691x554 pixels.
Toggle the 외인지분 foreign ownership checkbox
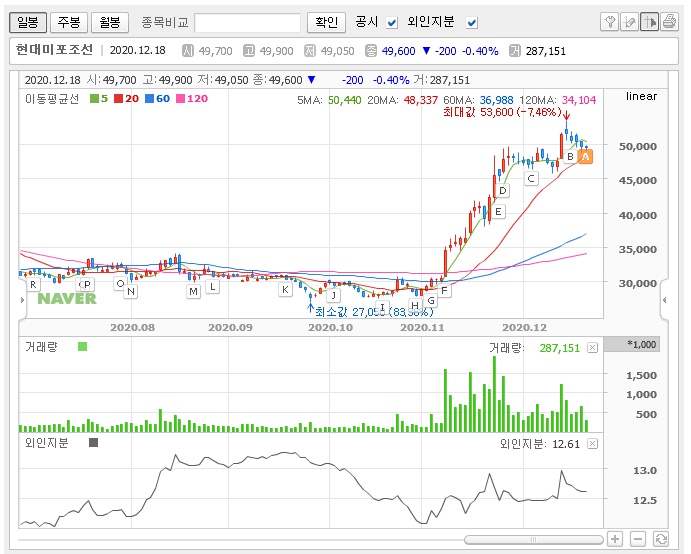(472, 22)
